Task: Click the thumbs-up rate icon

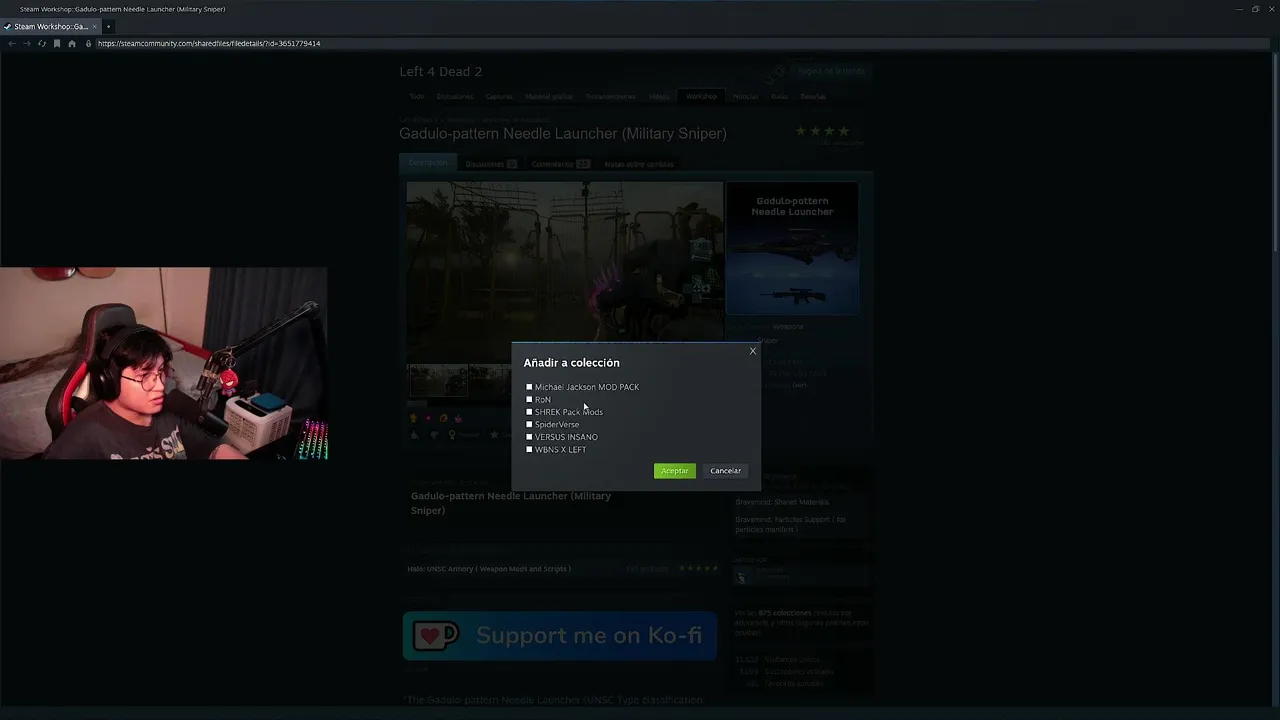Action: tap(415, 435)
